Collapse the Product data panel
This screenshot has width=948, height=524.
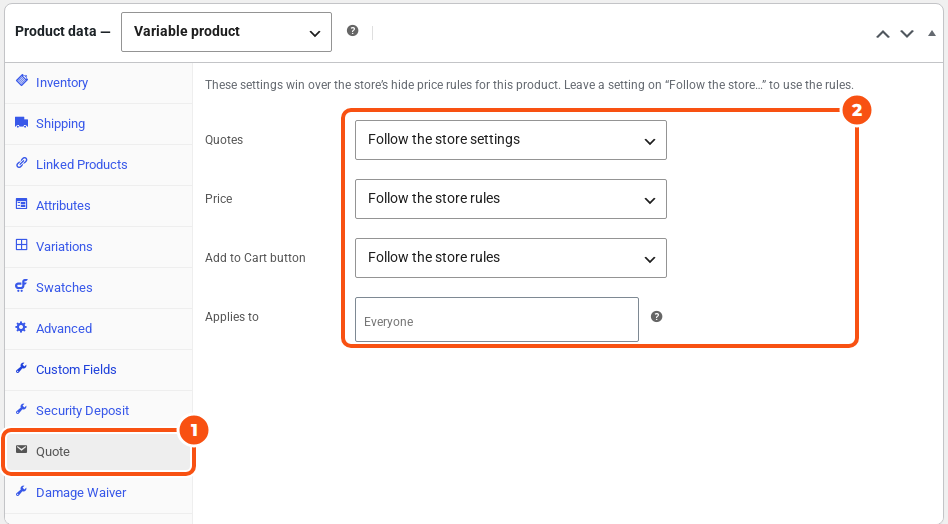click(x=932, y=33)
